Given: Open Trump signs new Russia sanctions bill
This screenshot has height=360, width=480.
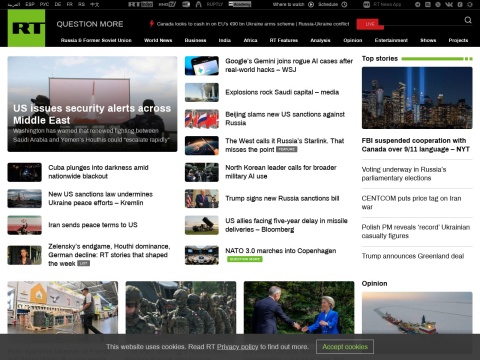Looking at the screenshot, I should [x=282, y=199].
